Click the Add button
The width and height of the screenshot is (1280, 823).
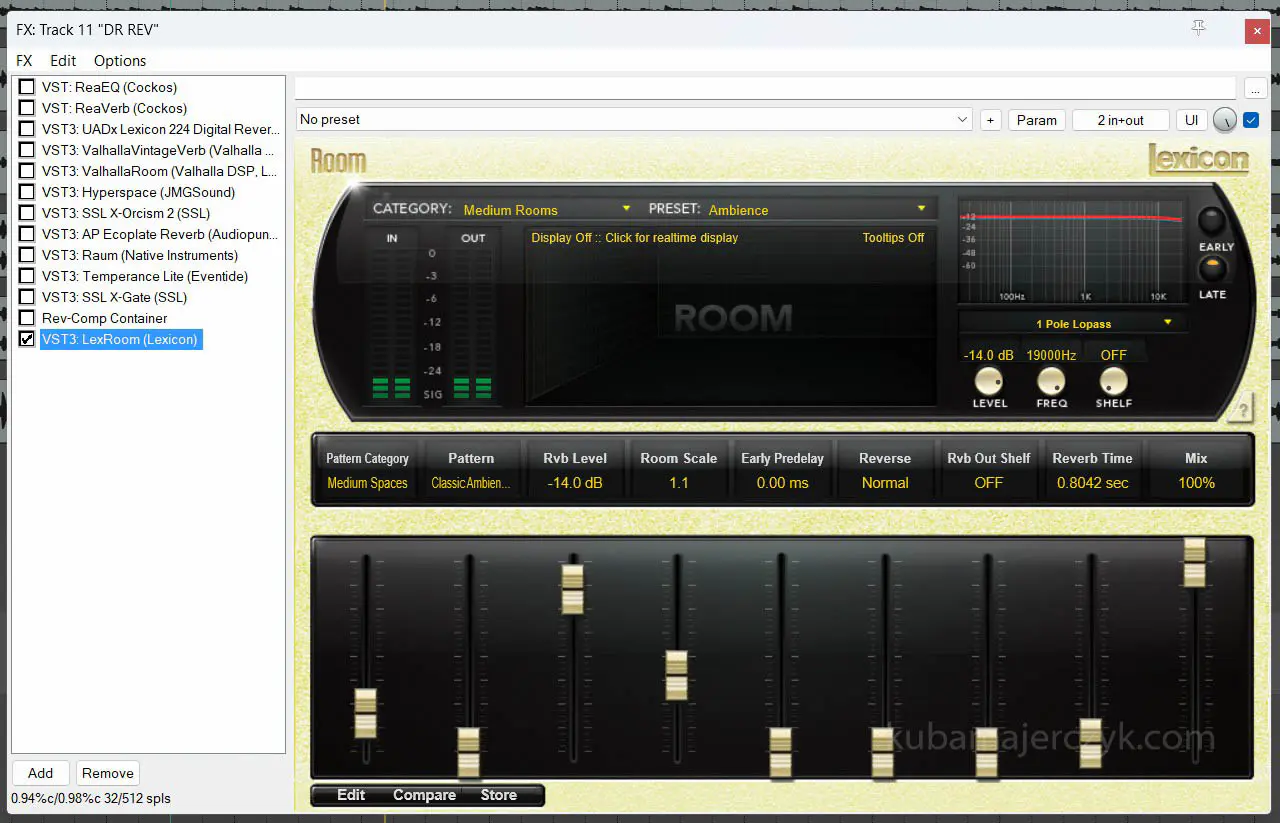tap(41, 773)
